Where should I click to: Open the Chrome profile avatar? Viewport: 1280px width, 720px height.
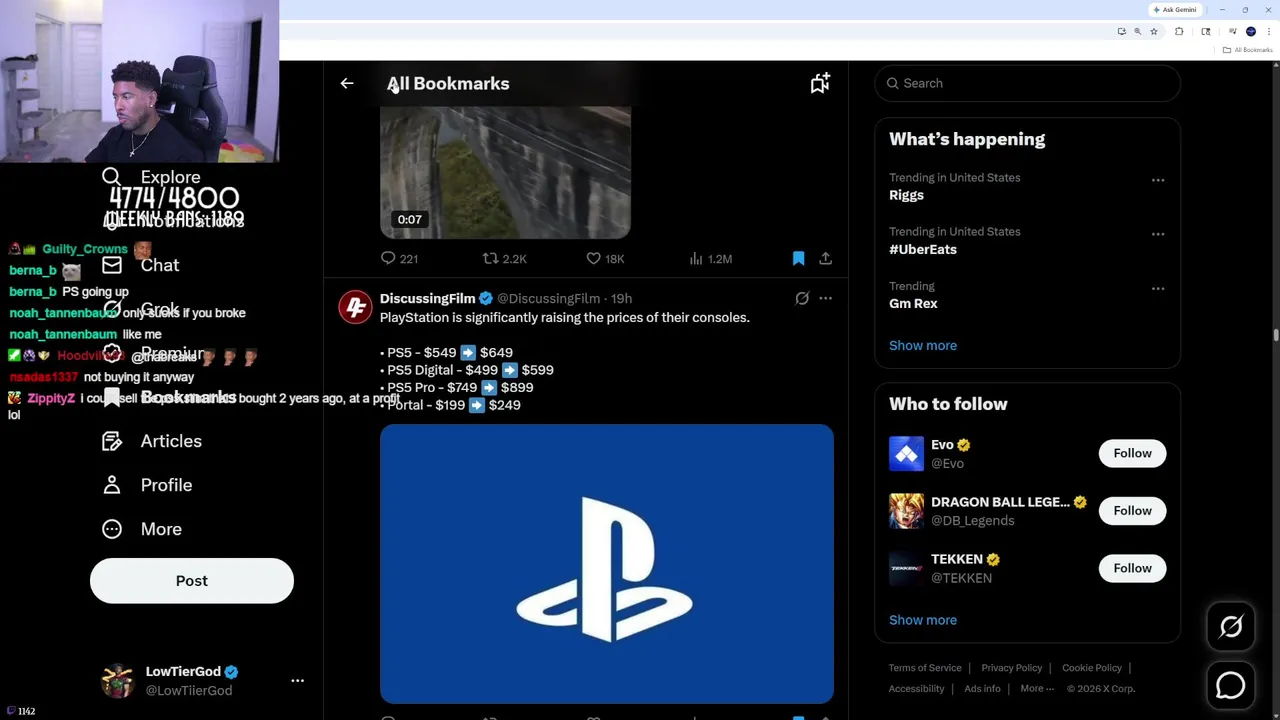pos(1251,31)
